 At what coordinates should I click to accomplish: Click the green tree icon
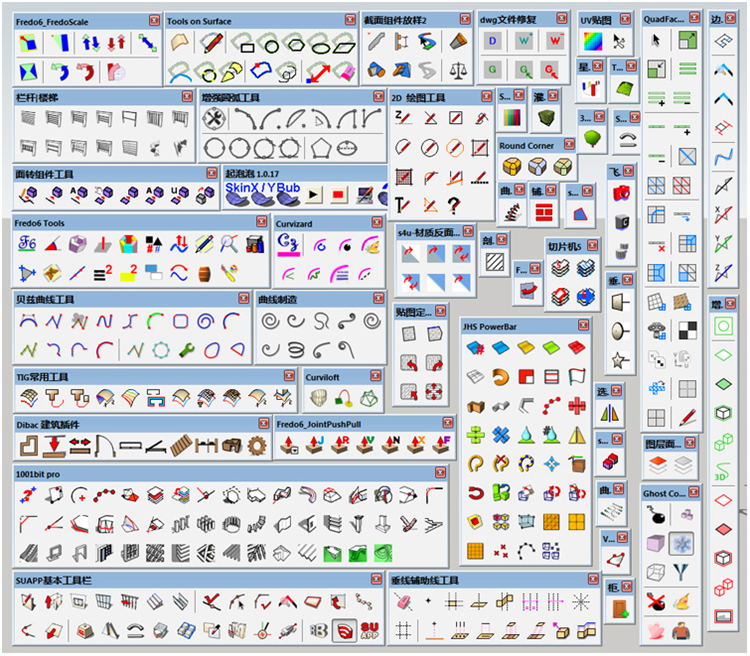[x=592, y=138]
